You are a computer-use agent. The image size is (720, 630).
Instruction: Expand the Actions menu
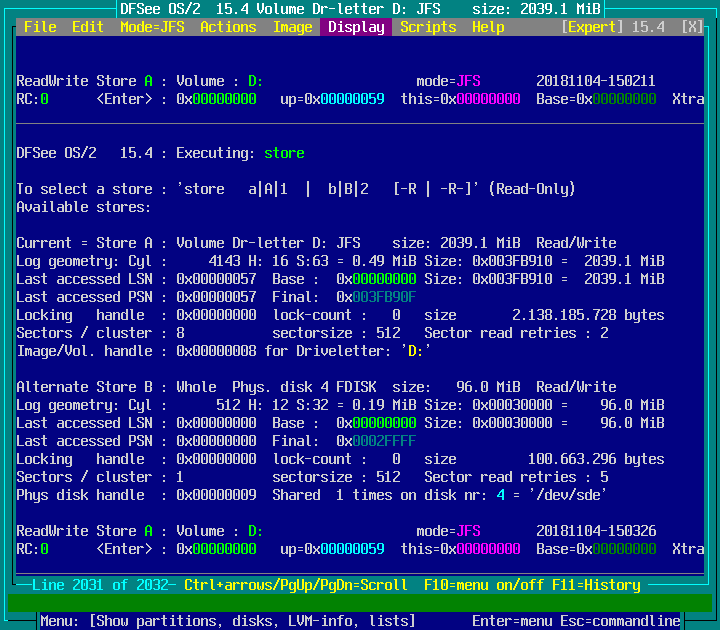point(228,27)
